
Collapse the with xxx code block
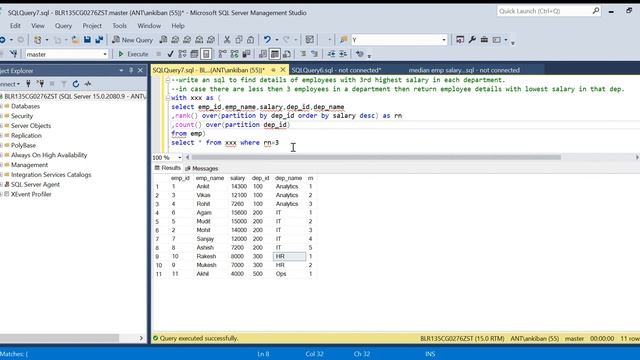point(167,98)
